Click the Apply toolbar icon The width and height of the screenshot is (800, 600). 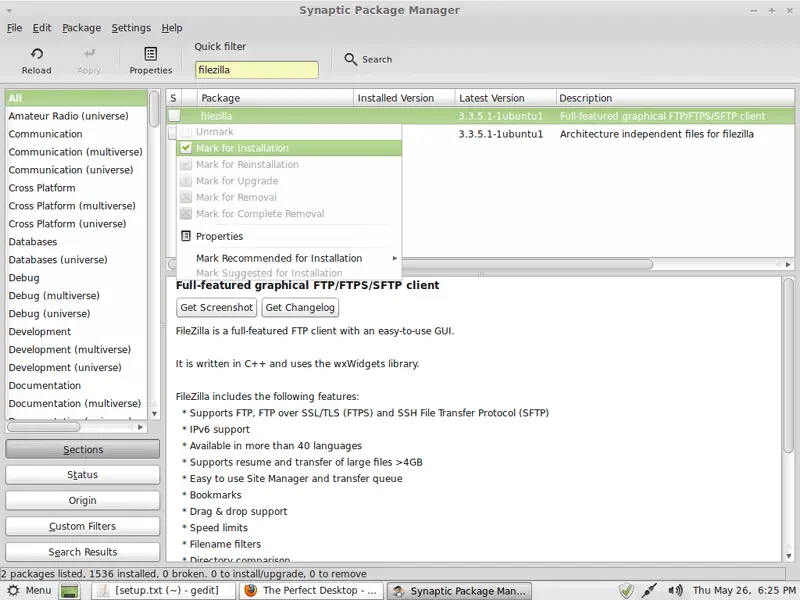89,54
